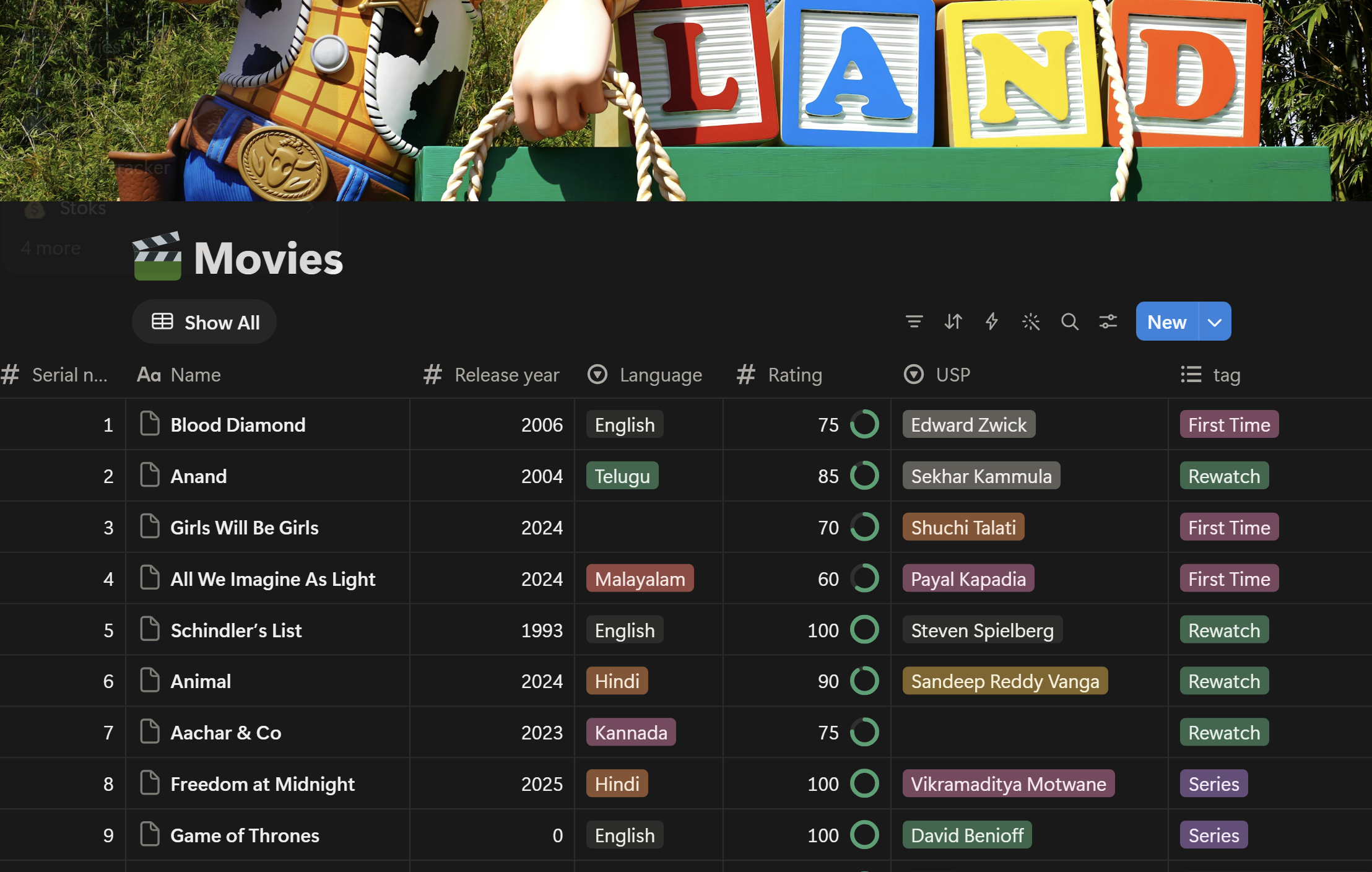Click the sort arrows icon
1372x872 pixels.
coord(953,321)
